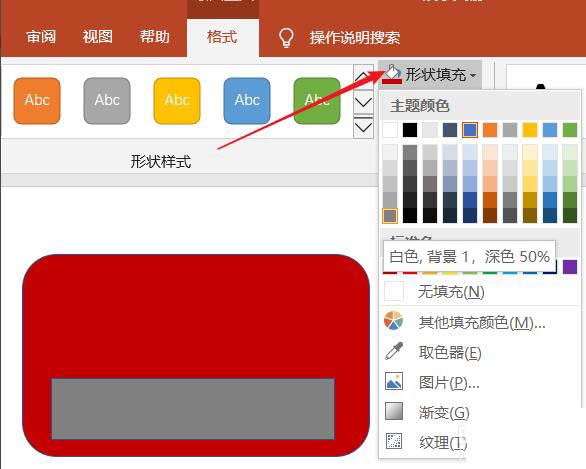Pick the purple standard color swatch
586x469 pixels.
570,267
